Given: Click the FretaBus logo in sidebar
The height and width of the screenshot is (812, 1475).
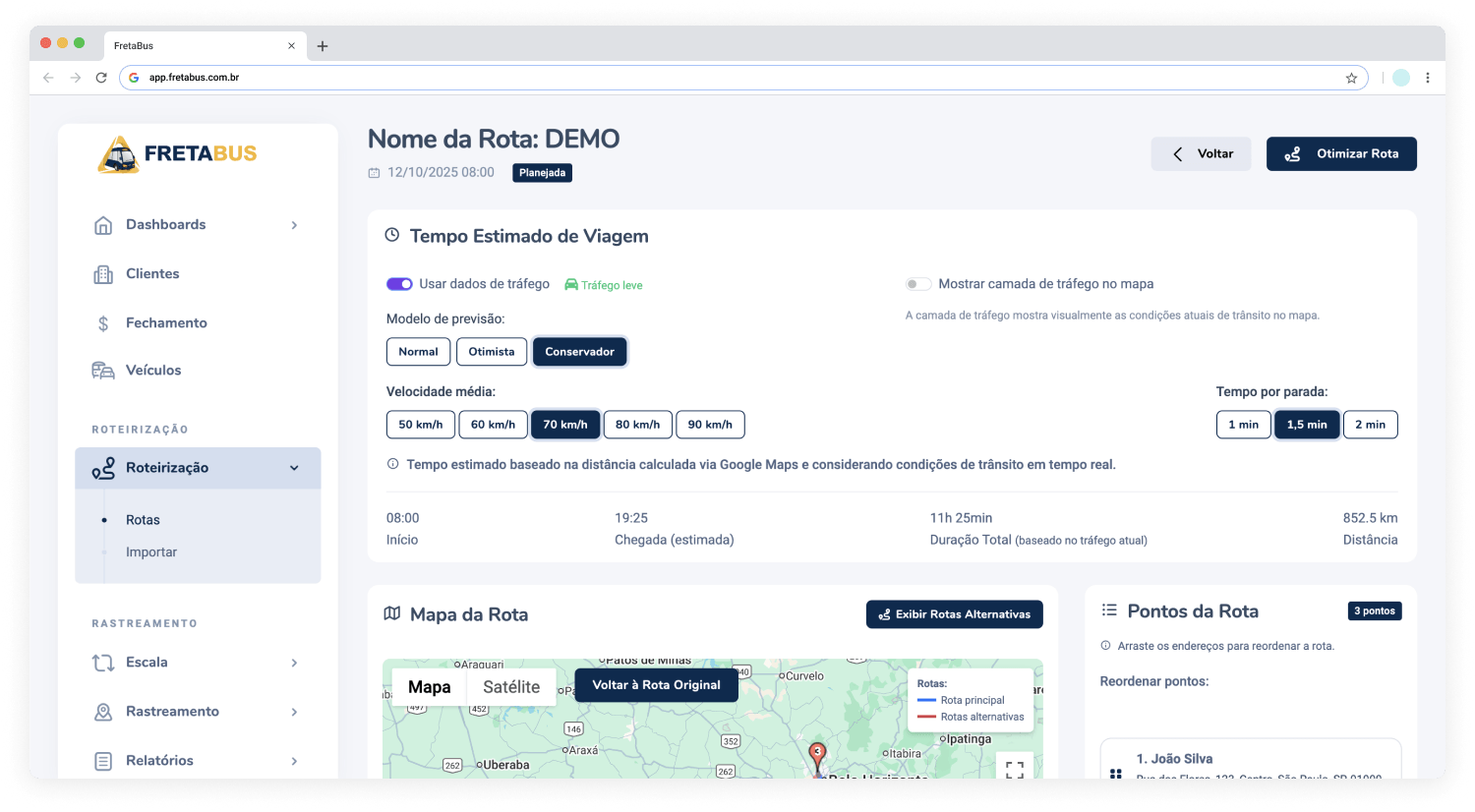Looking at the screenshot, I should (x=178, y=154).
